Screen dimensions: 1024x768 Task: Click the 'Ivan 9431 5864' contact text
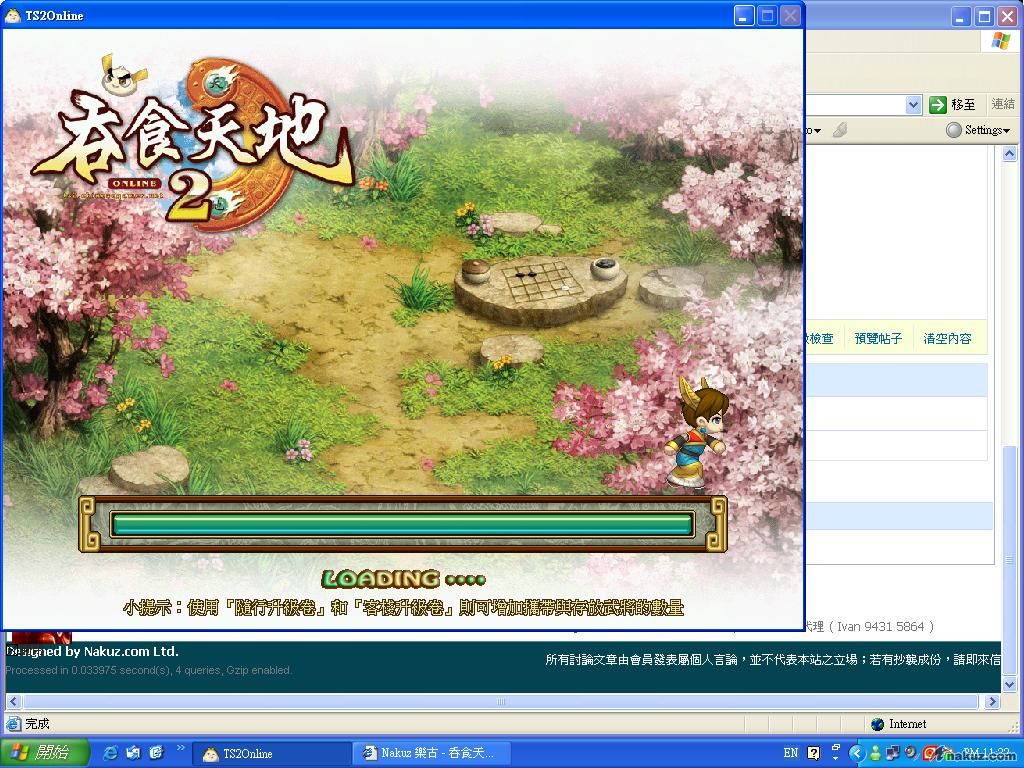pos(881,626)
